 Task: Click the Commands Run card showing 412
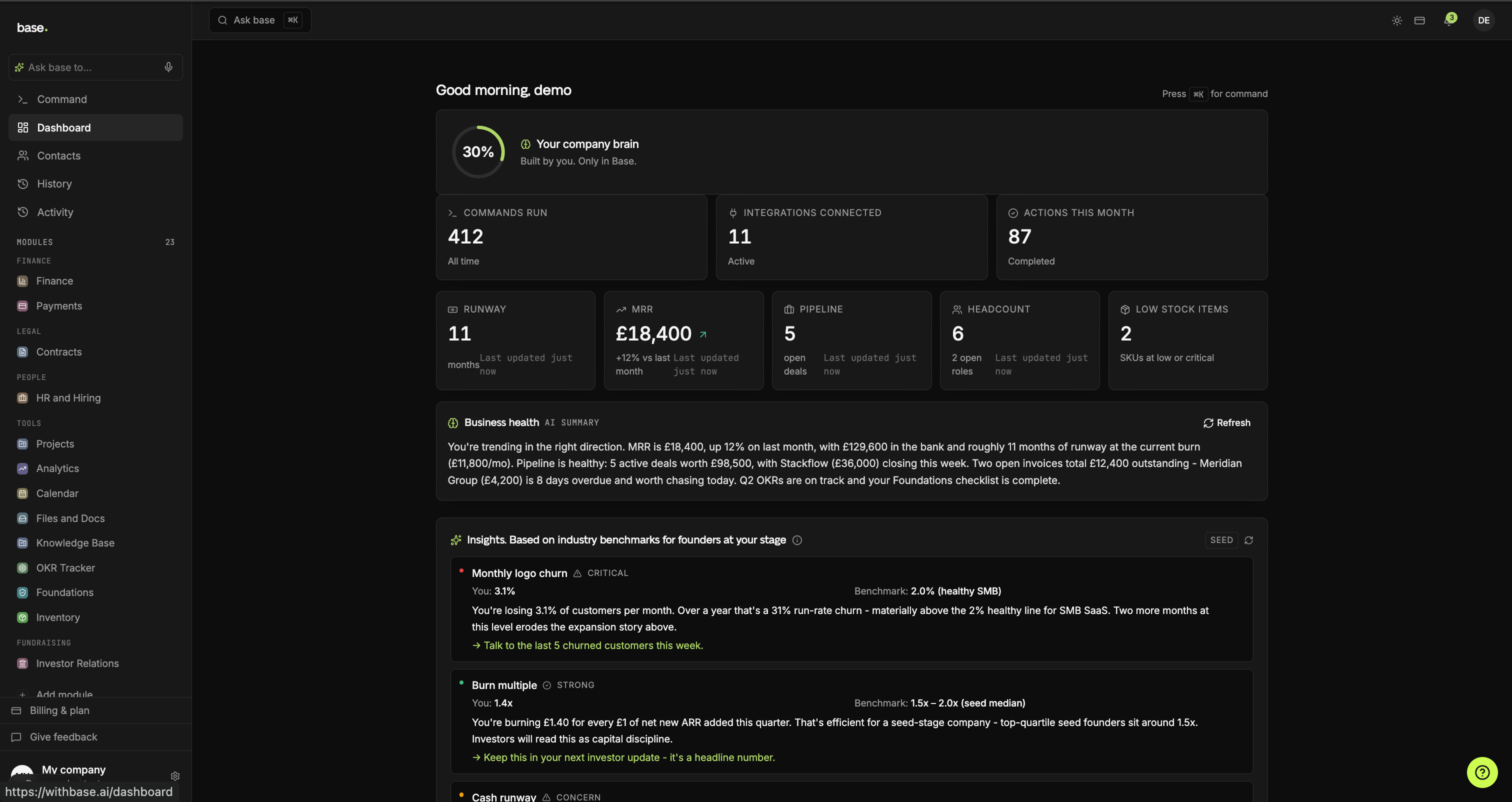click(x=571, y=237)
